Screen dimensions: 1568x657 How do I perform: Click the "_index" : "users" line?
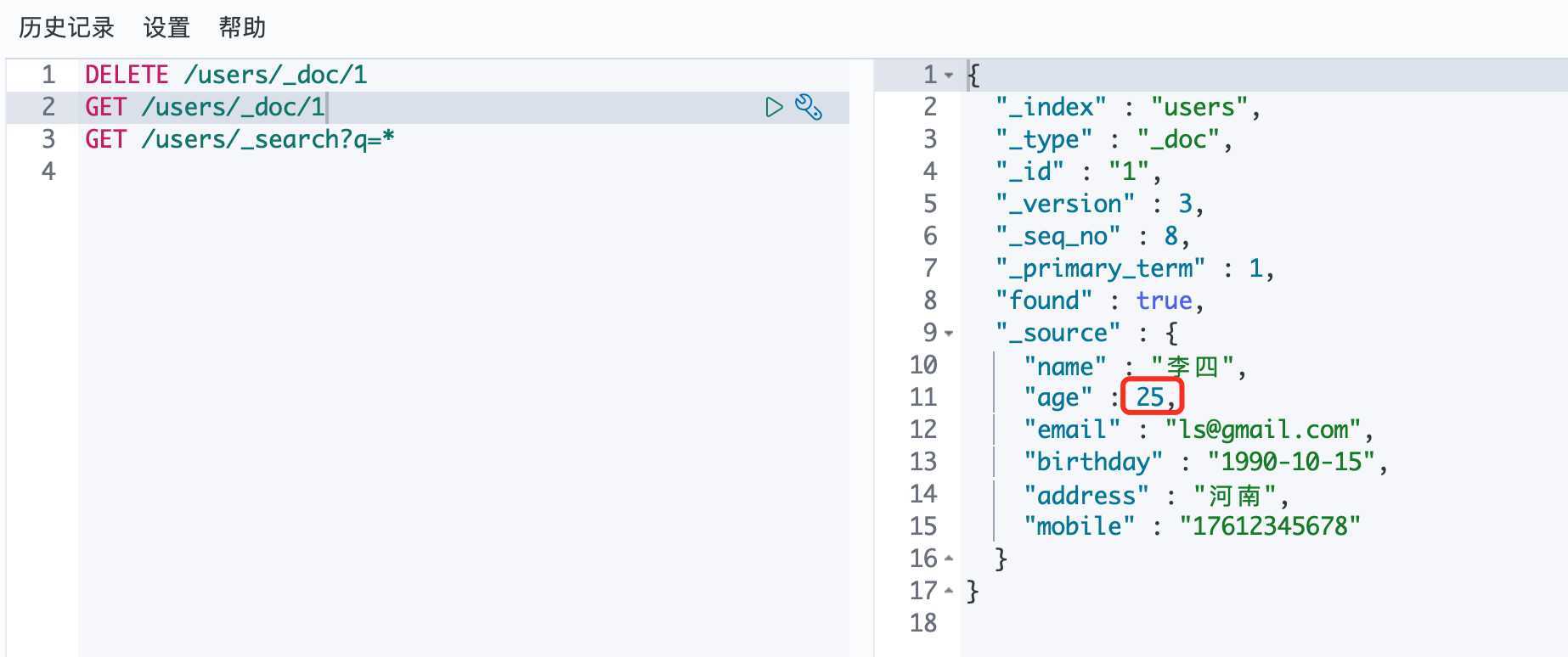point(1128,107)
